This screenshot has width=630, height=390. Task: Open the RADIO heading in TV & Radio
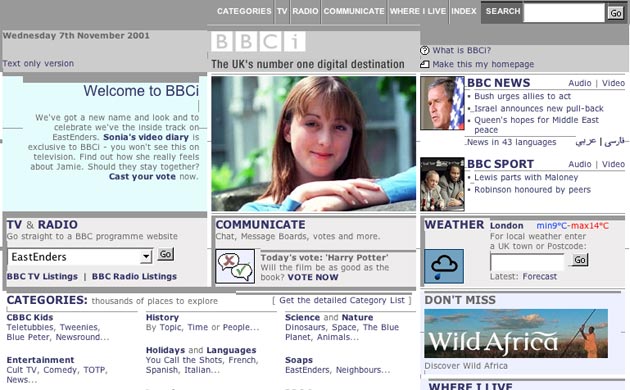(57, 225)
